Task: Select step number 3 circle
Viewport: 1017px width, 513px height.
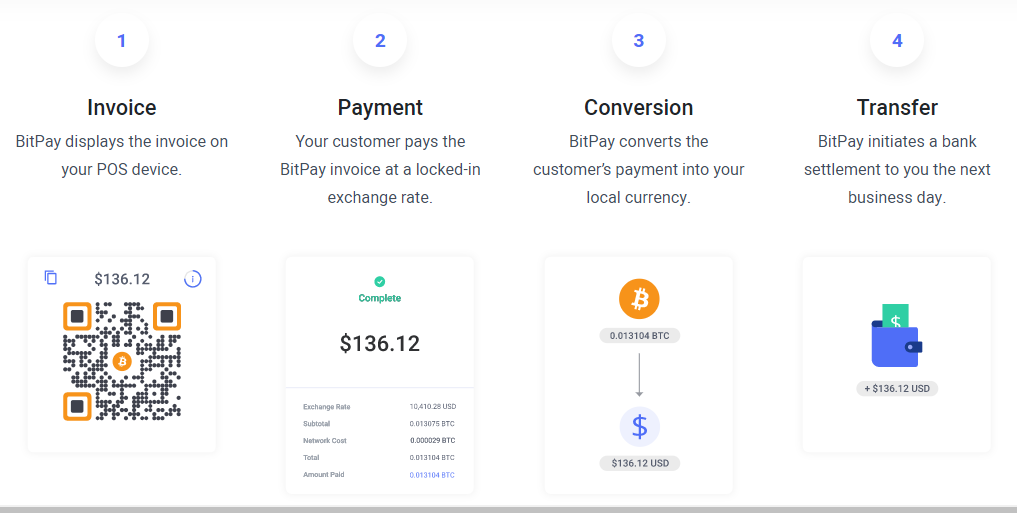Action: [x=639, y=40]
